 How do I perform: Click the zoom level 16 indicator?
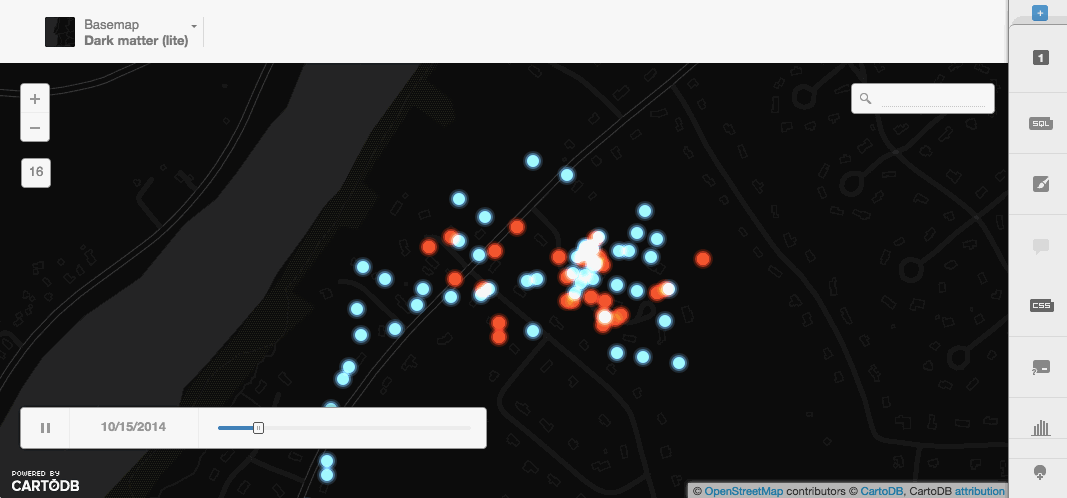36,172
